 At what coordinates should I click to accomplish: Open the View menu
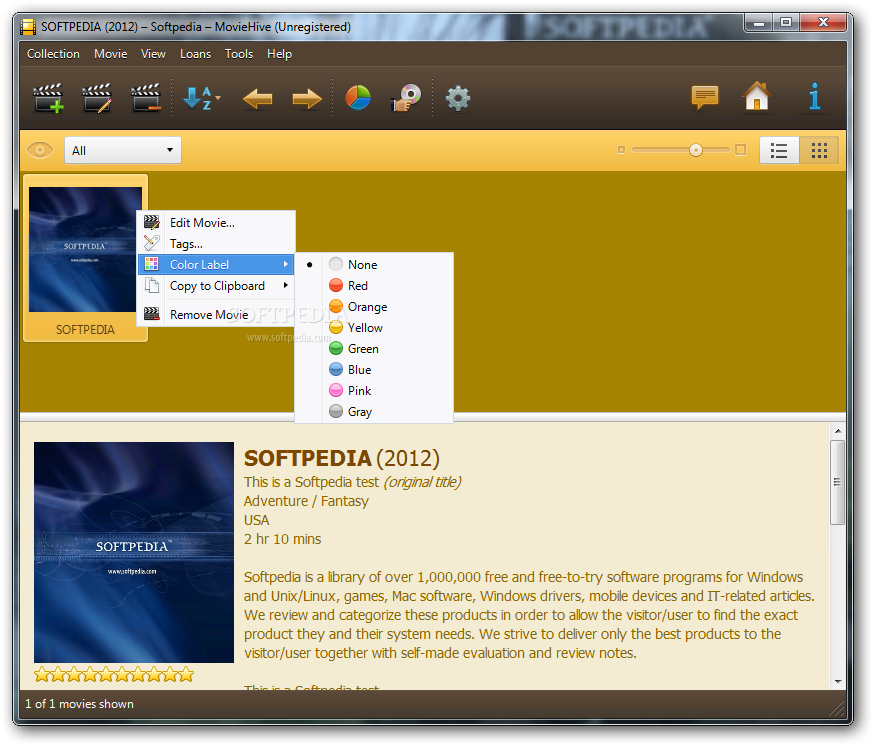pos(153,54)
